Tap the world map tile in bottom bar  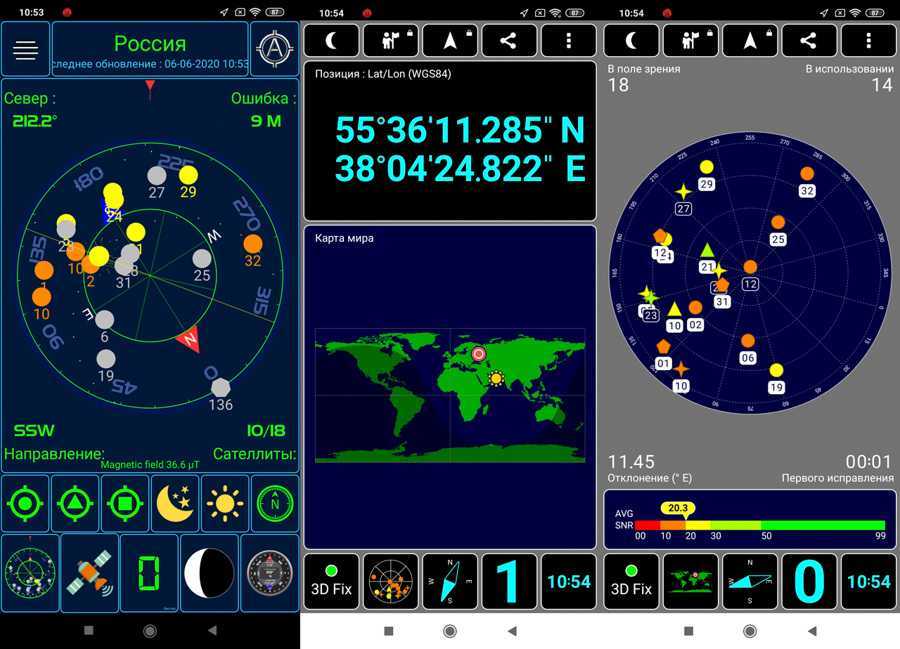tap(691, 581)
